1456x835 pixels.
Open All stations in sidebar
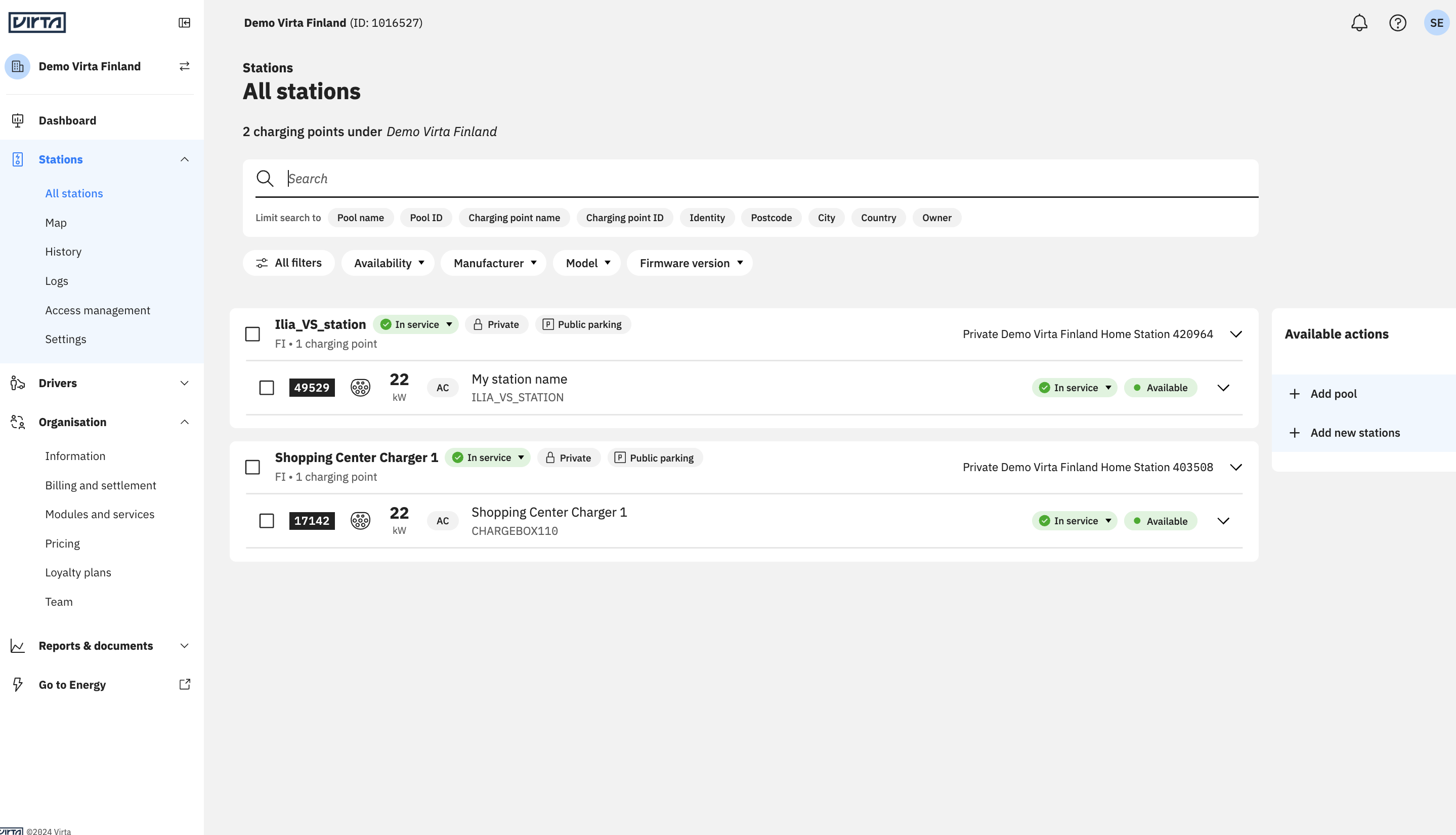click(74, 194)
